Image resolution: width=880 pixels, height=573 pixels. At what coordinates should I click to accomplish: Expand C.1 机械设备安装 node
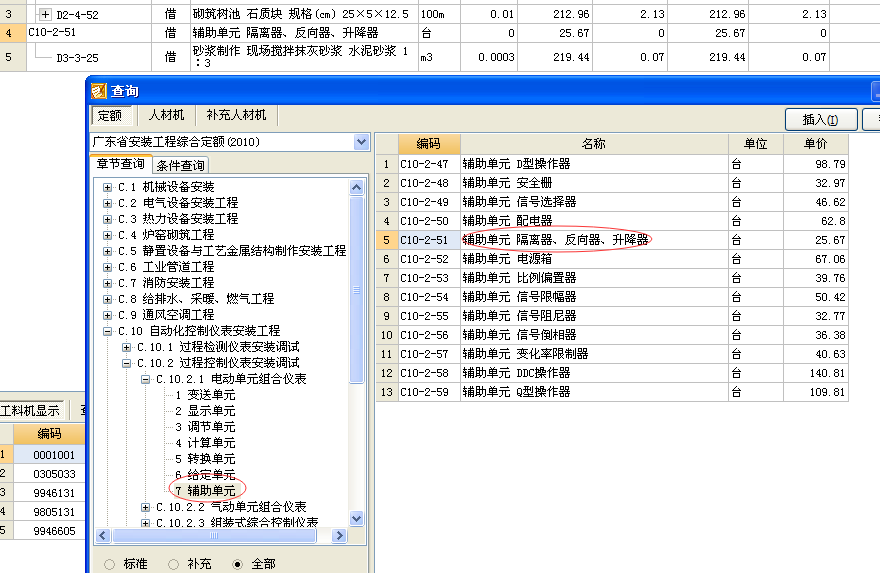[x=107, y=187]
